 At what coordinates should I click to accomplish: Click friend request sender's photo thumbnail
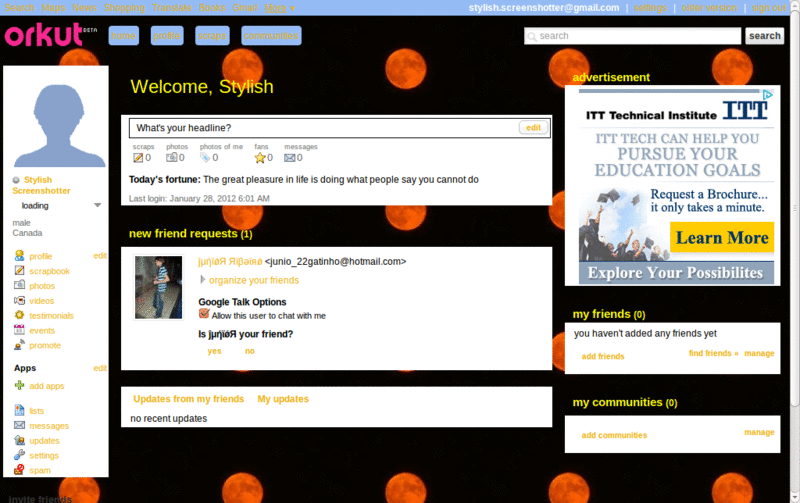point(158,287)
